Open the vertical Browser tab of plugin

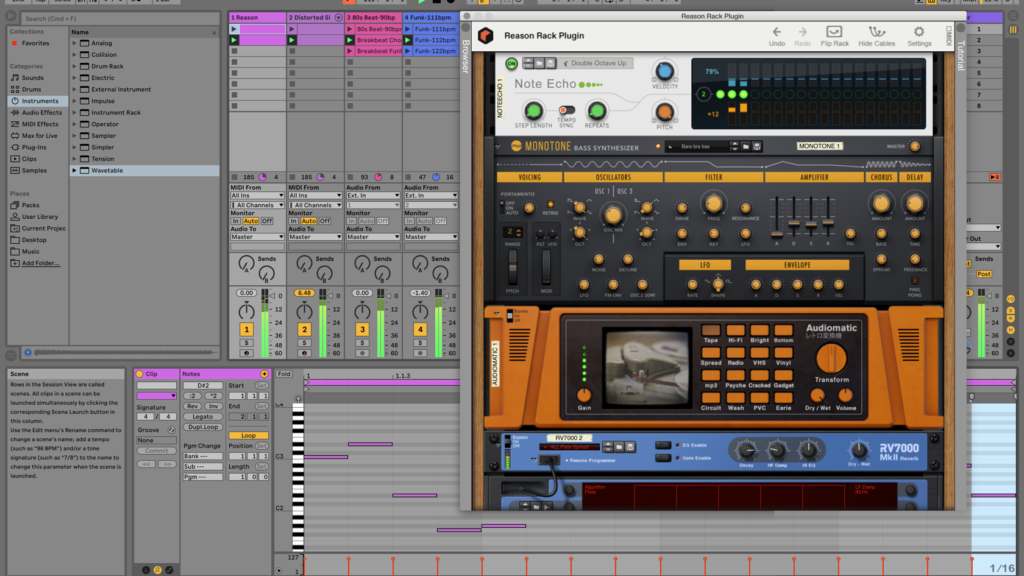click(466, 56)
